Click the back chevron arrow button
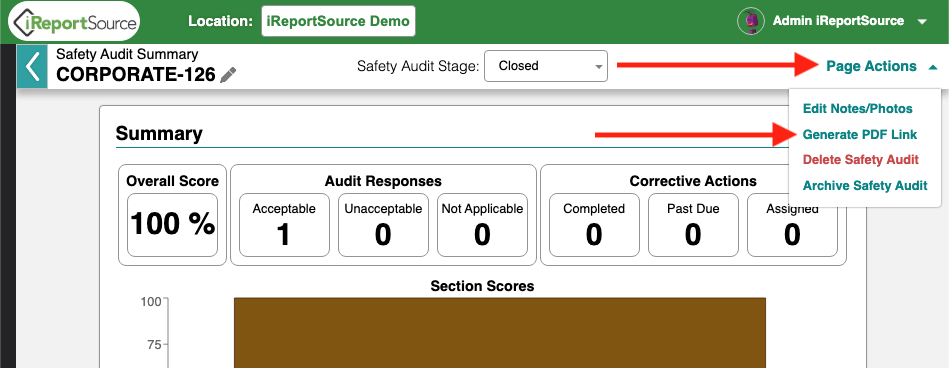The image size is (949, 368). point(32,67)
